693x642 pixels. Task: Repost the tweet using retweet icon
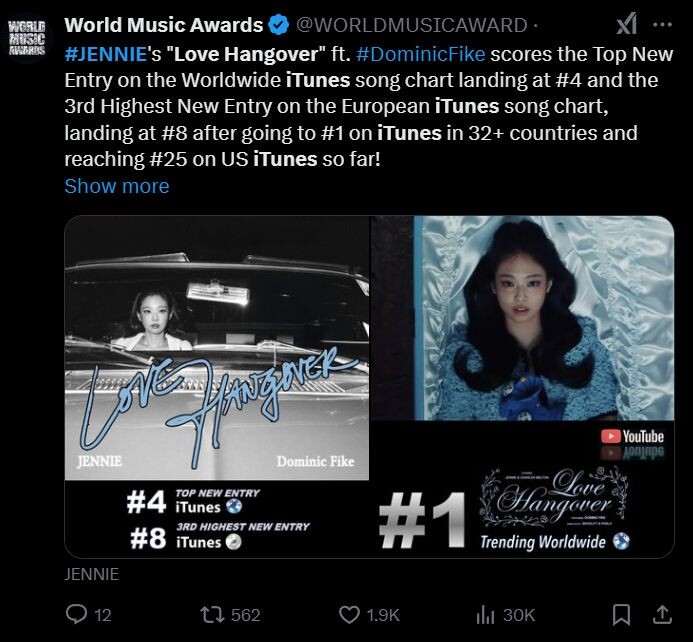[x=211, y=615]
